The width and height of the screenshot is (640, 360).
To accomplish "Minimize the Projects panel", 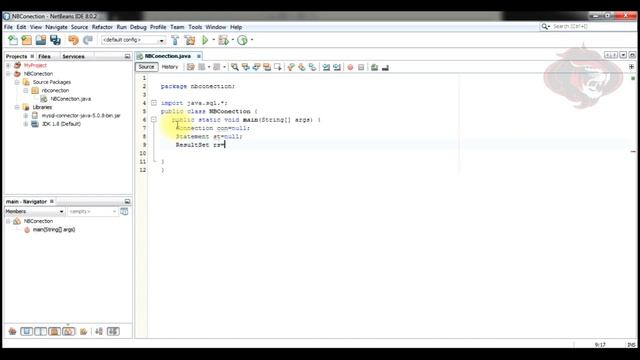I will click(127, 56).
